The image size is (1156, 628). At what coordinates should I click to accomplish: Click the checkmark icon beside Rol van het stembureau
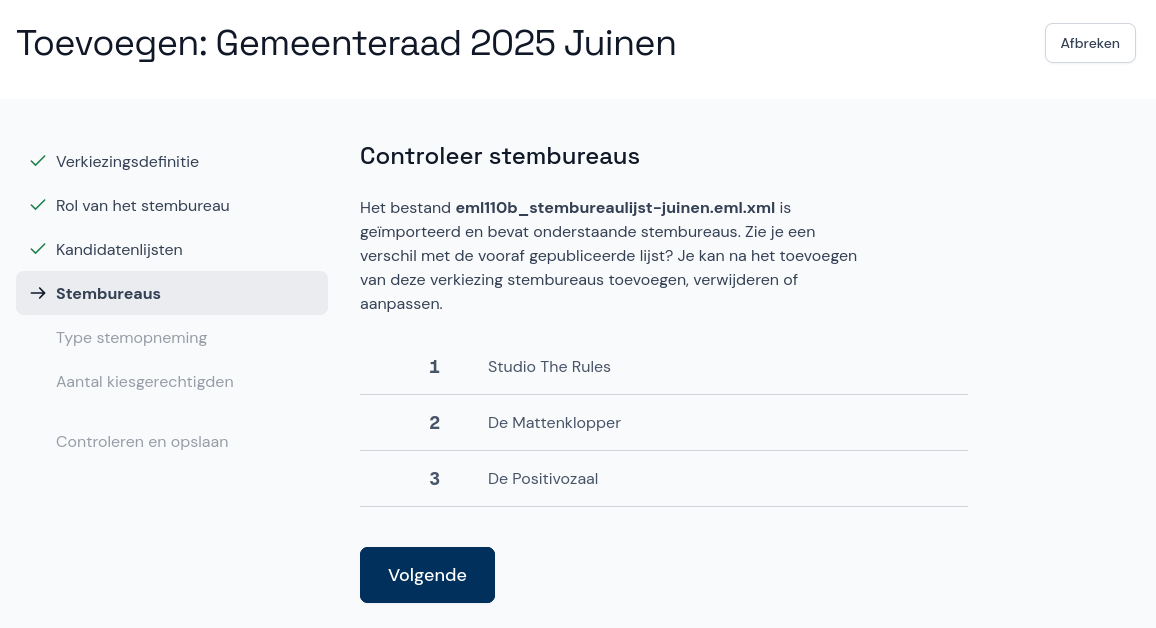tap(38, 205)
